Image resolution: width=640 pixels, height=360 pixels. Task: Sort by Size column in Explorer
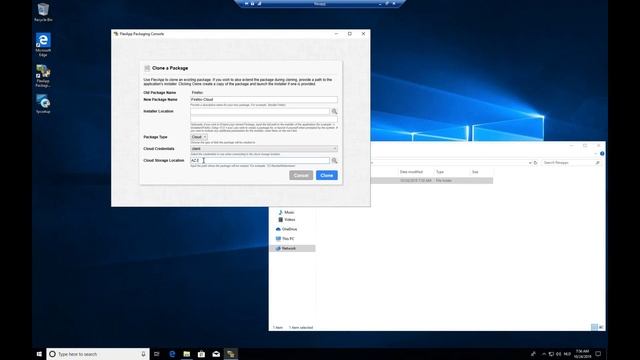click(x=475, y=172)
